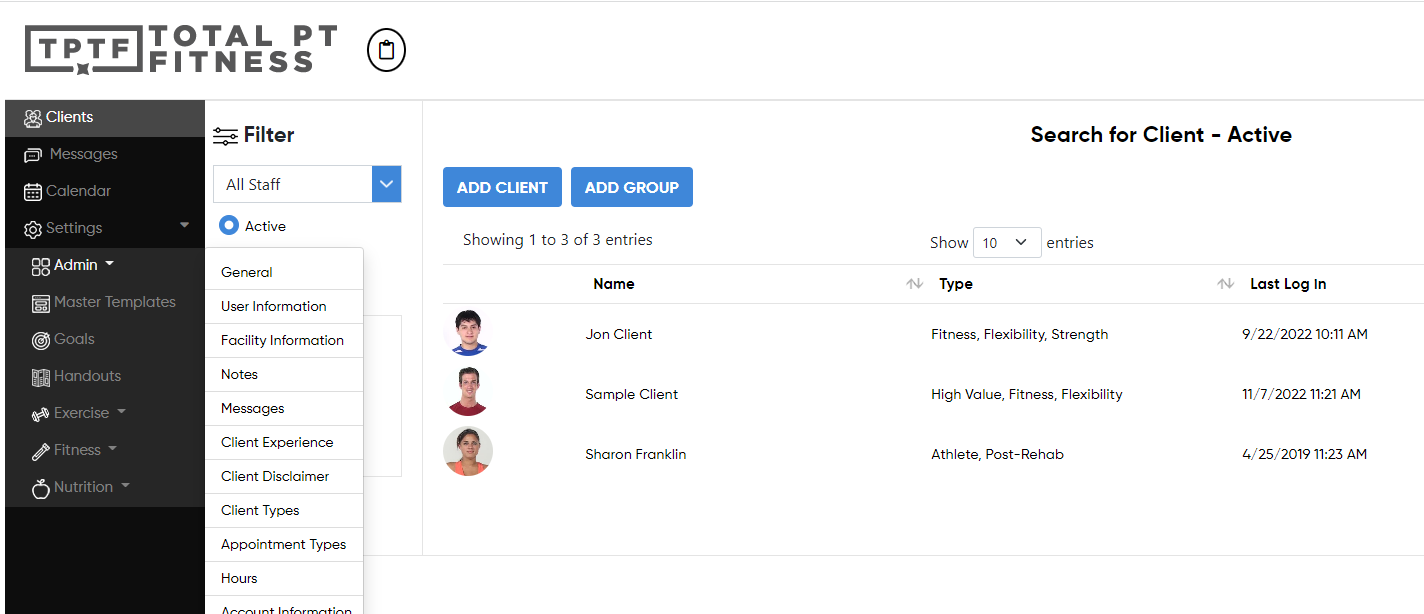Click the clipboard icon in header
Screen dimensions: 1424x614
(x=386, y=50)
